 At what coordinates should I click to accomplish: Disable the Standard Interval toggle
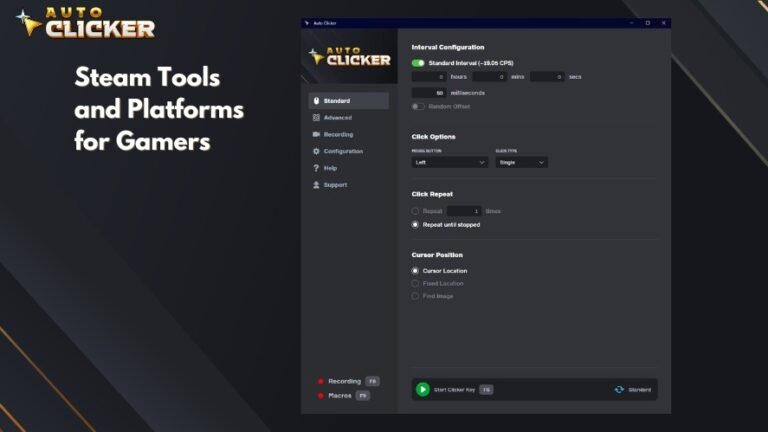[x=418, y=63]
